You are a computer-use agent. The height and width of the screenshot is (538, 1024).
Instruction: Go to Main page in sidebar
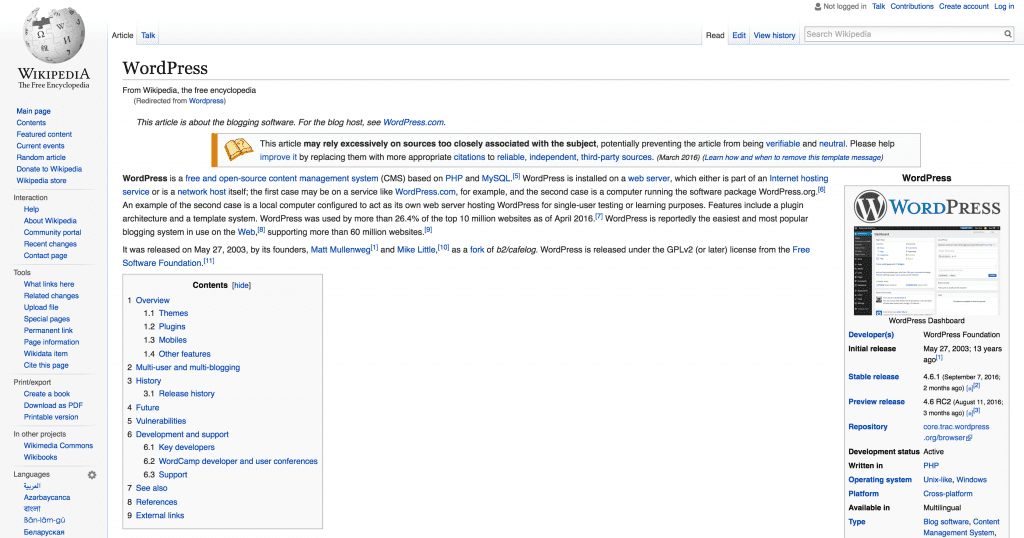33,111
